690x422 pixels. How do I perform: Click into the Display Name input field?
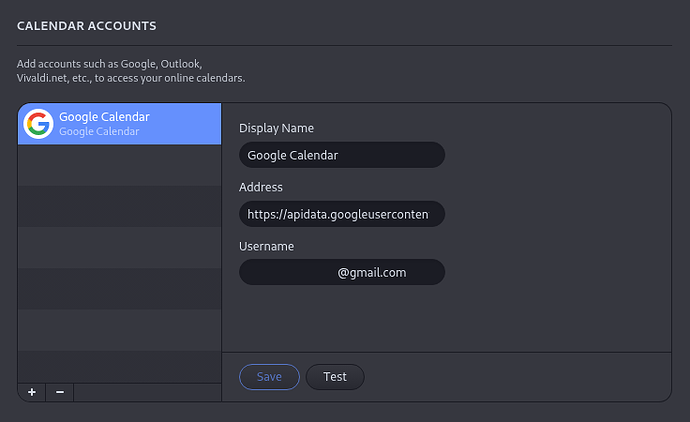click(341, 155)
